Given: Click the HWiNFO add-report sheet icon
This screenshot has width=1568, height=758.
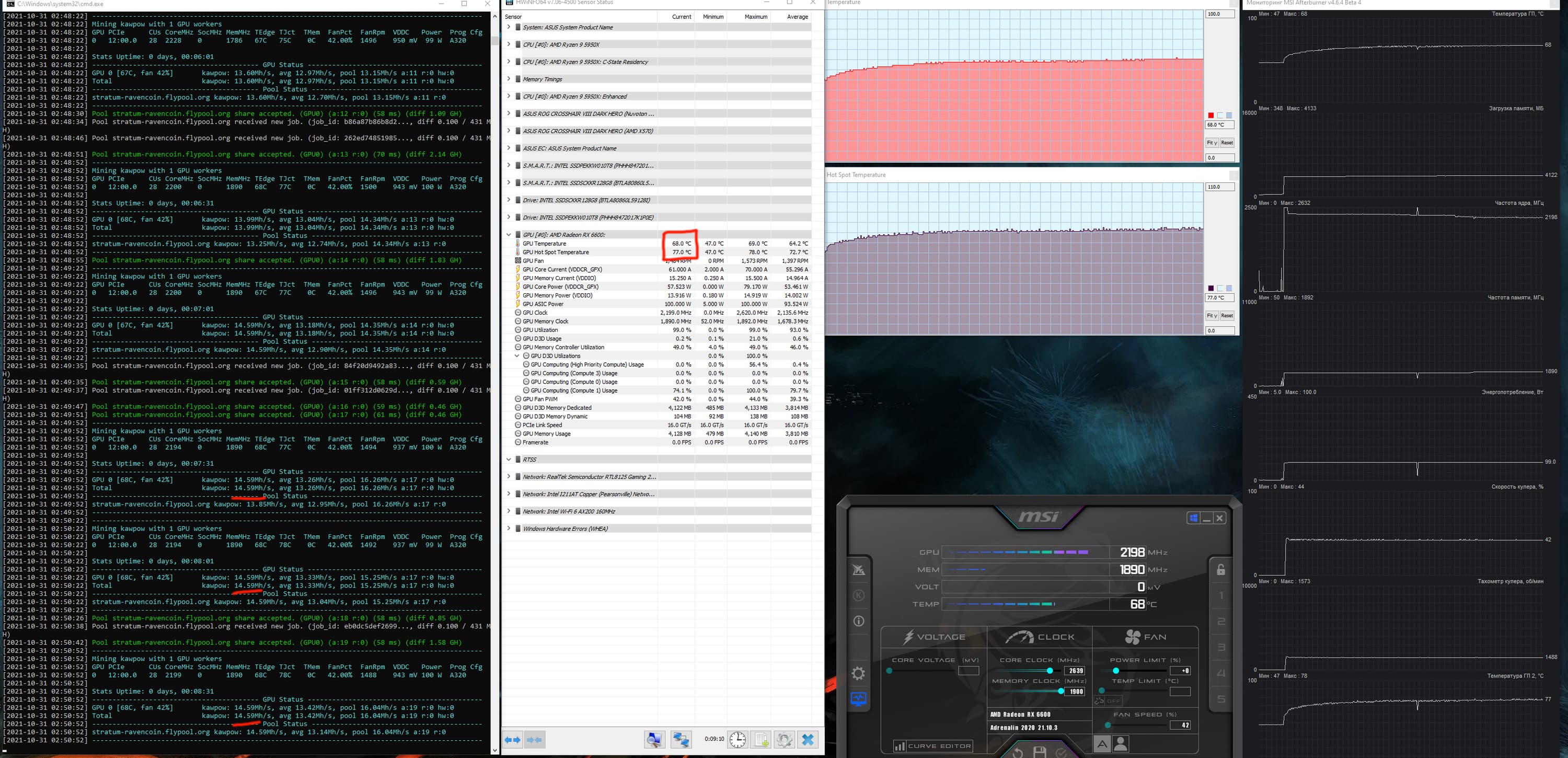Looking at the screenshot, I should point(761,740).
